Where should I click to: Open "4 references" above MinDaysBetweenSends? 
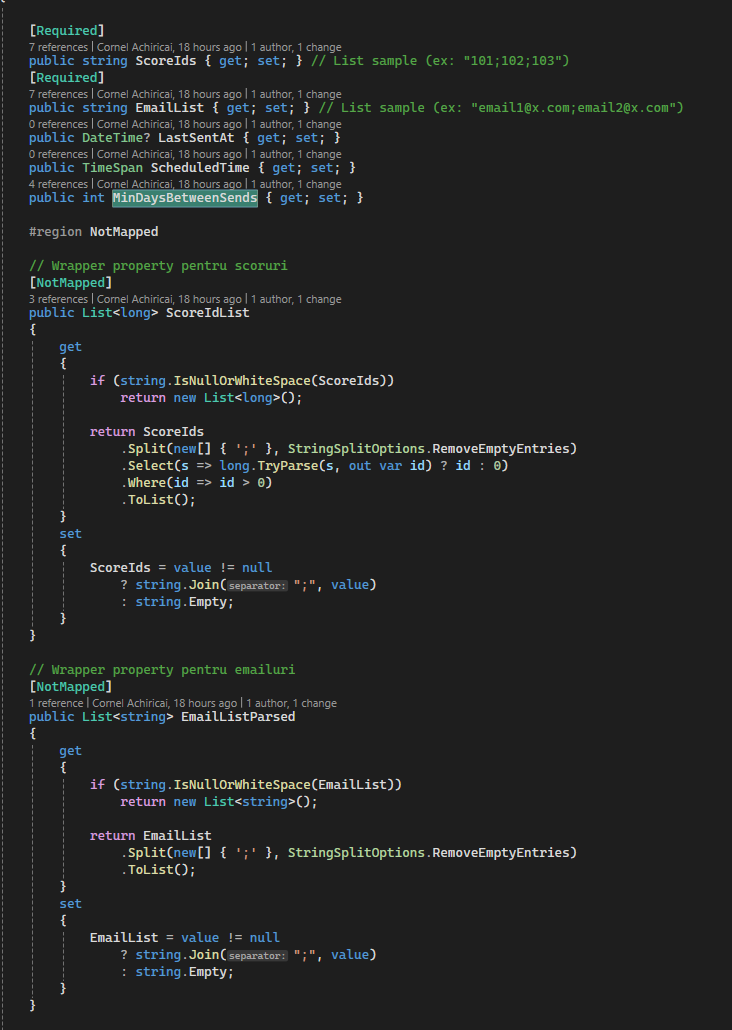(x=59, y=184)
